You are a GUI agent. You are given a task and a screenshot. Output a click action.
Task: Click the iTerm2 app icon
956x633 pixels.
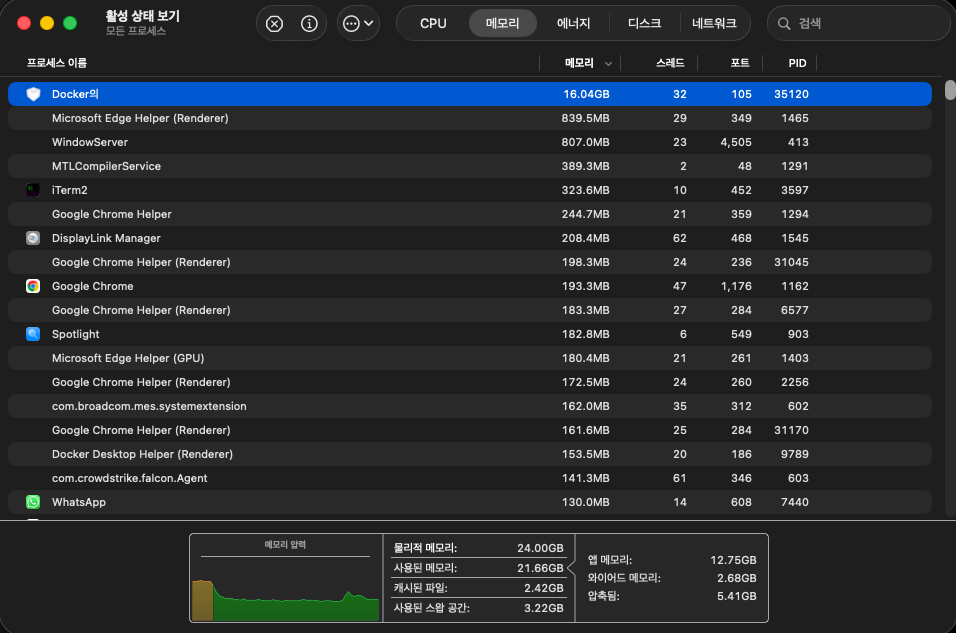(33, 190)
